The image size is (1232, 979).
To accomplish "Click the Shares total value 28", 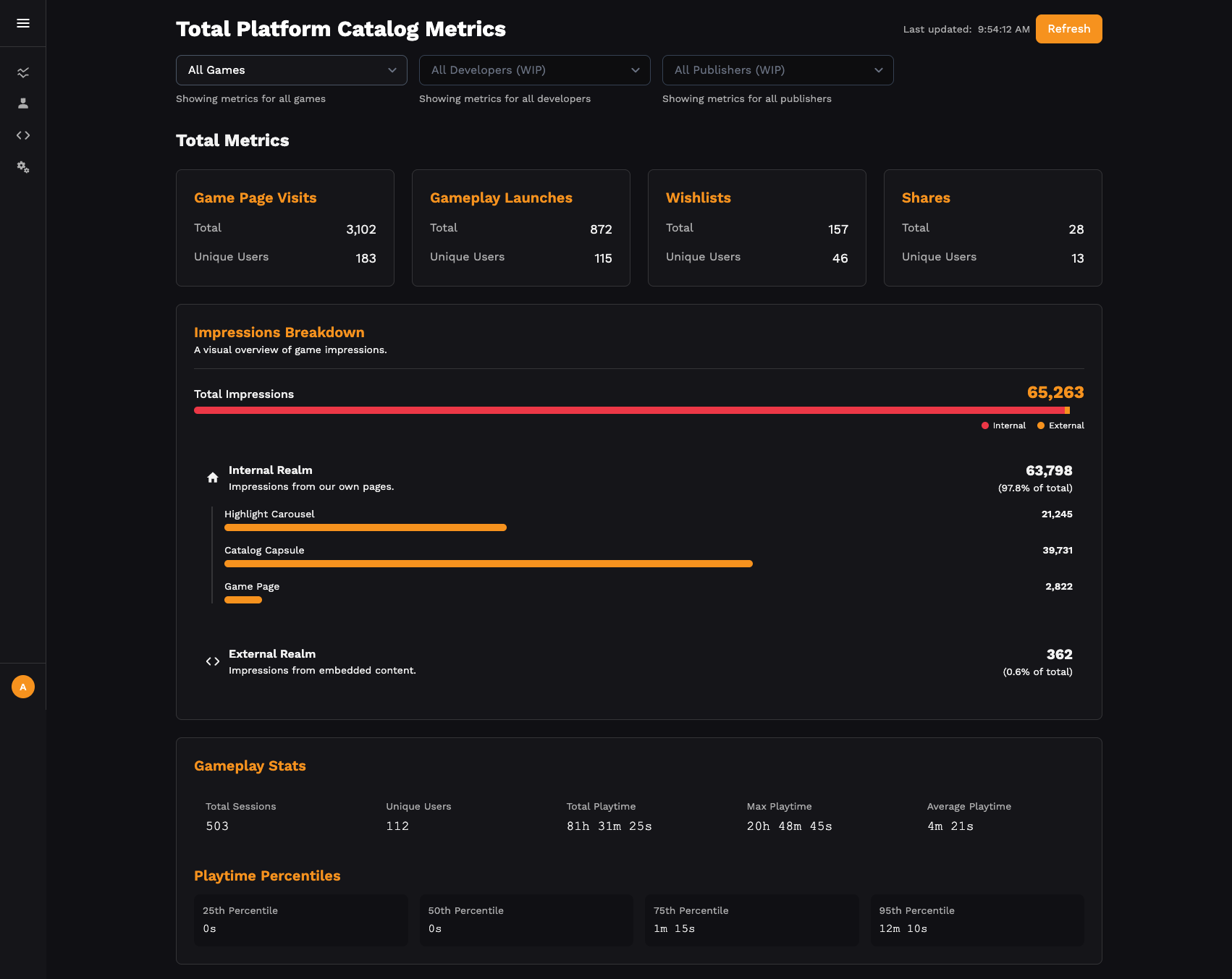I will tap(1076, 229).
